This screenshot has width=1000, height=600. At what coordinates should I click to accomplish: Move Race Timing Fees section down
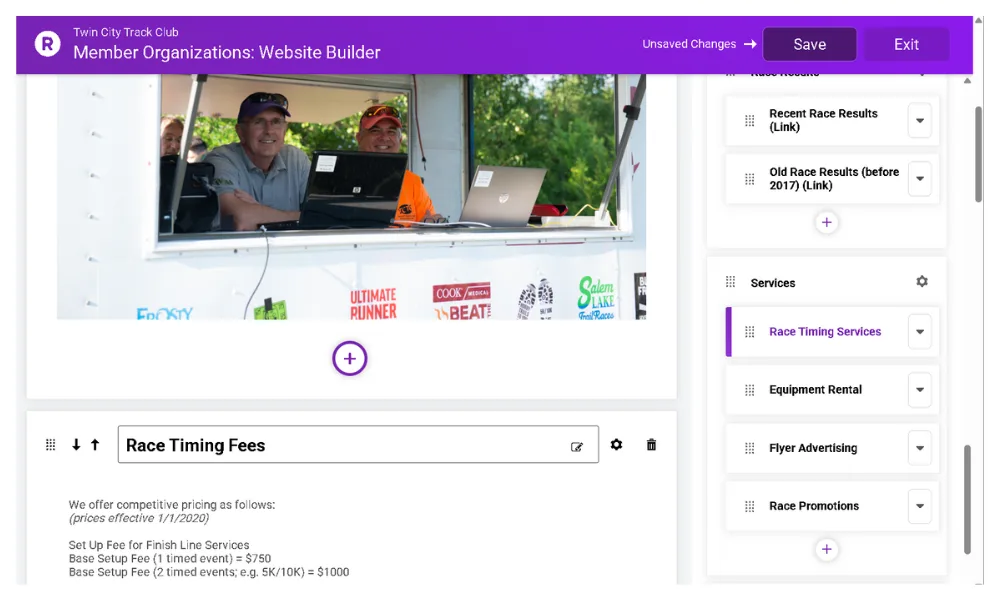coord(76,444)
